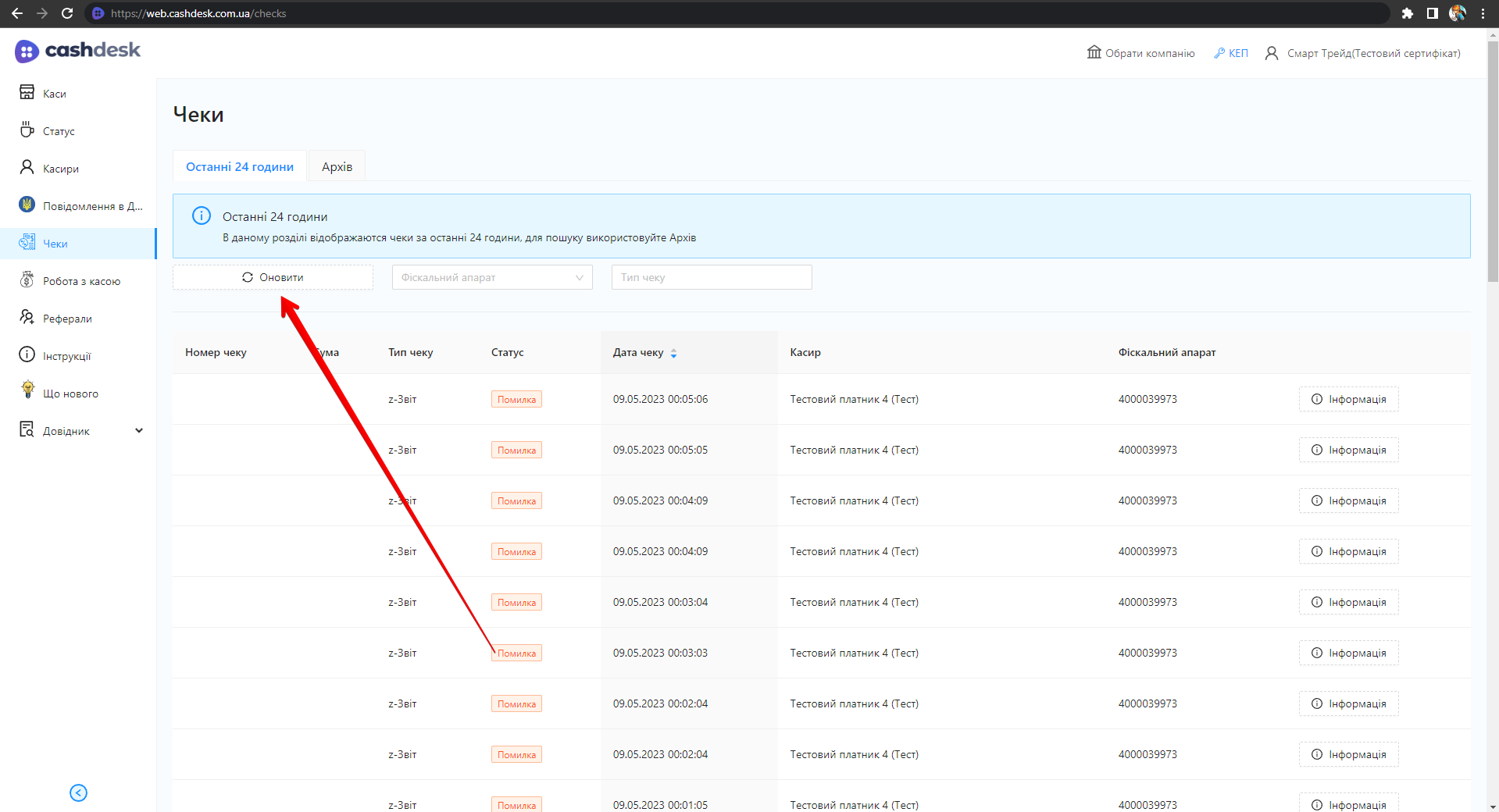Open Робота з касою sidebar item
The width and height of the screenshot is (1499, 812).
click(x=81, y=281)
